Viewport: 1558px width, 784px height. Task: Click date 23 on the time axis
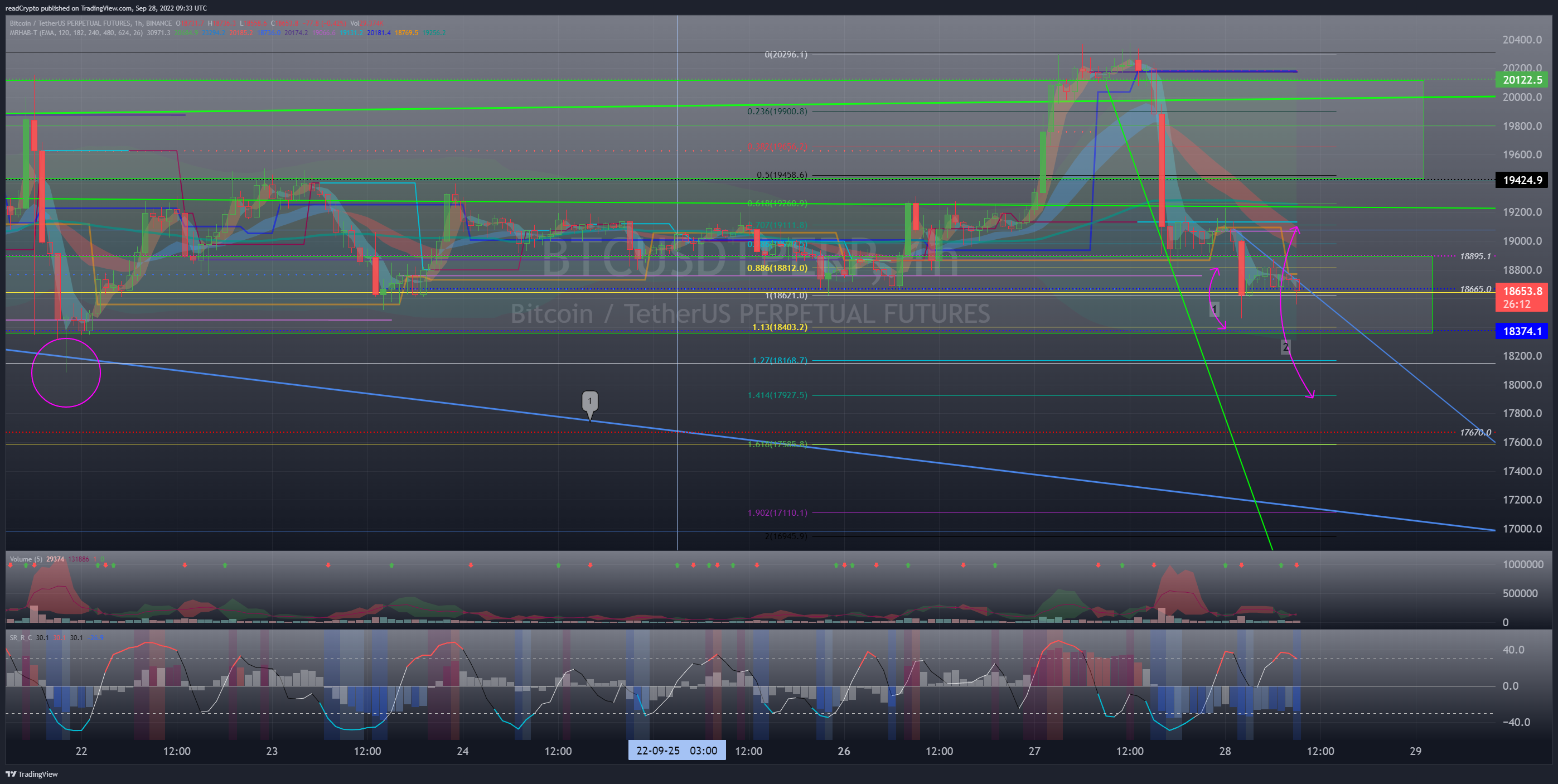272,751
